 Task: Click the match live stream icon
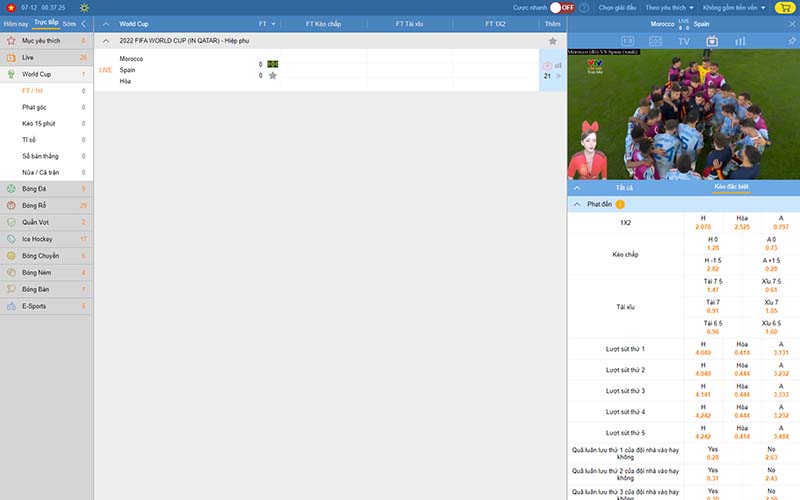(x=547, y=65)
